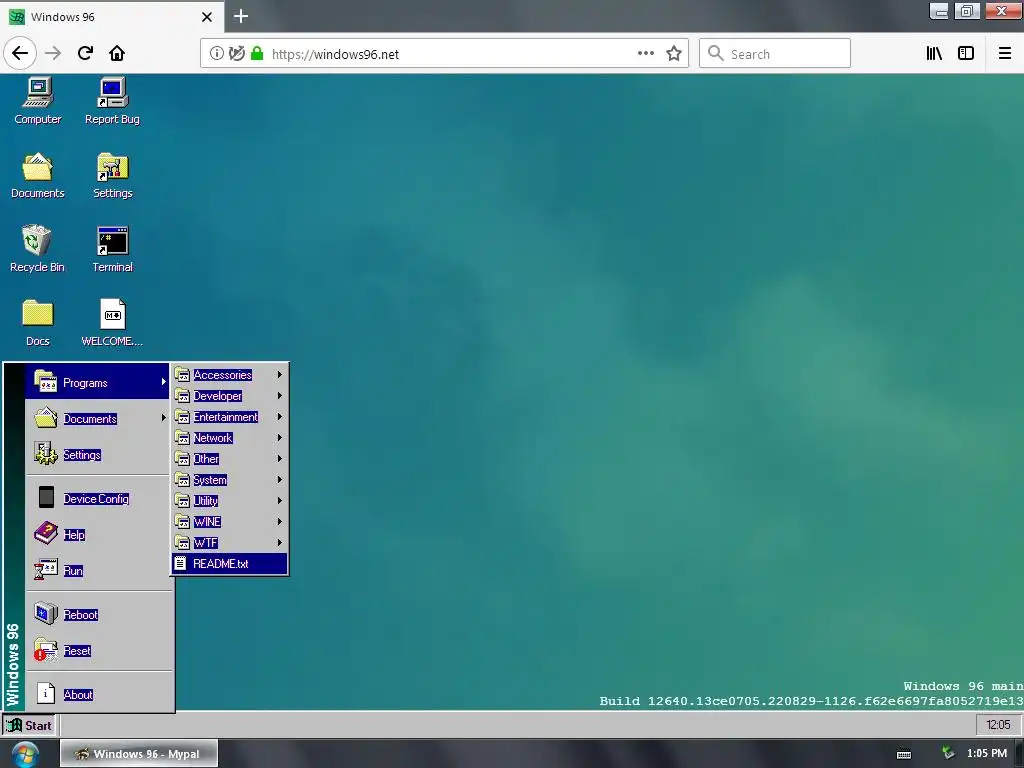Click the Windows 96 taskbar clock 12:05

pyautogui.click(x=997, y=724)
